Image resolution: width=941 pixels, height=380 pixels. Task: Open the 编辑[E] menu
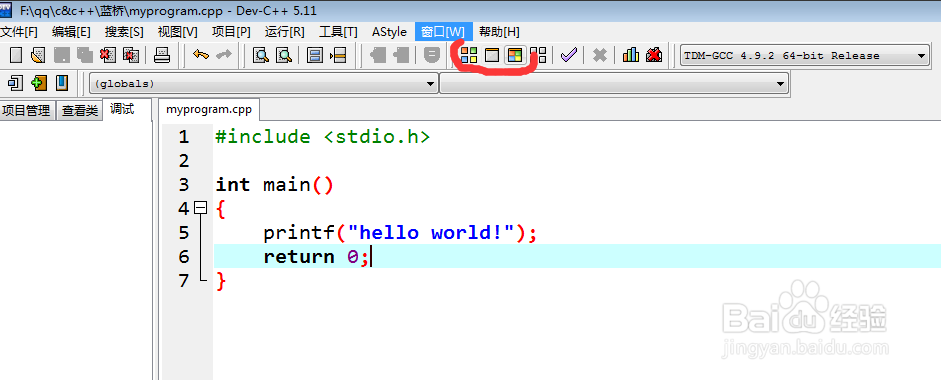tap(71, 32)
